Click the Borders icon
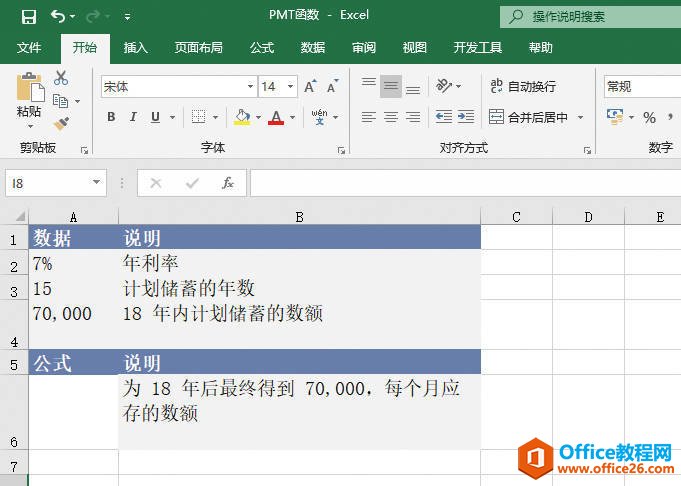This screenshot has width=681, height=486. coord(198,117)
